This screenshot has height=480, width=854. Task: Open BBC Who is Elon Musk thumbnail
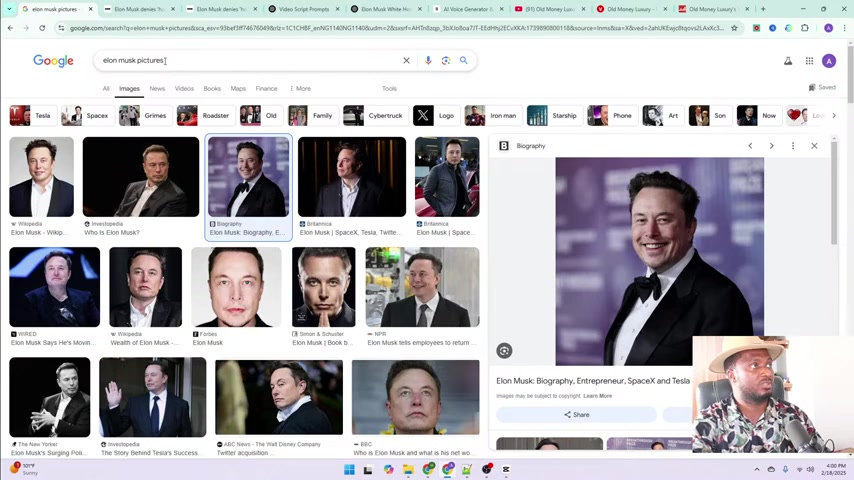pyautogui.click(x=416, y=397)
